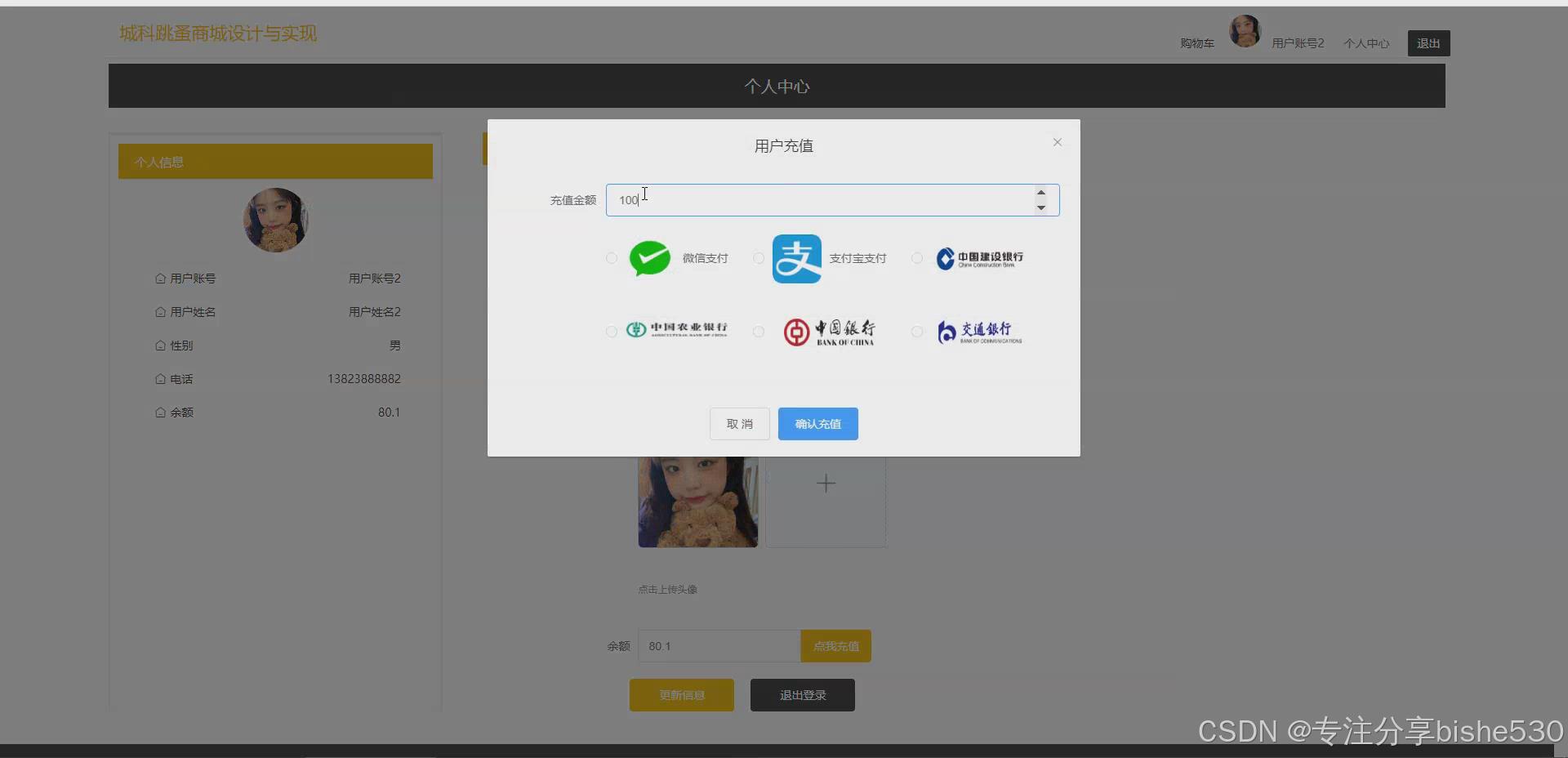Click the Bank of Communications logo
The width and height of the screenshot is (1568, 758).
point(979,332)
